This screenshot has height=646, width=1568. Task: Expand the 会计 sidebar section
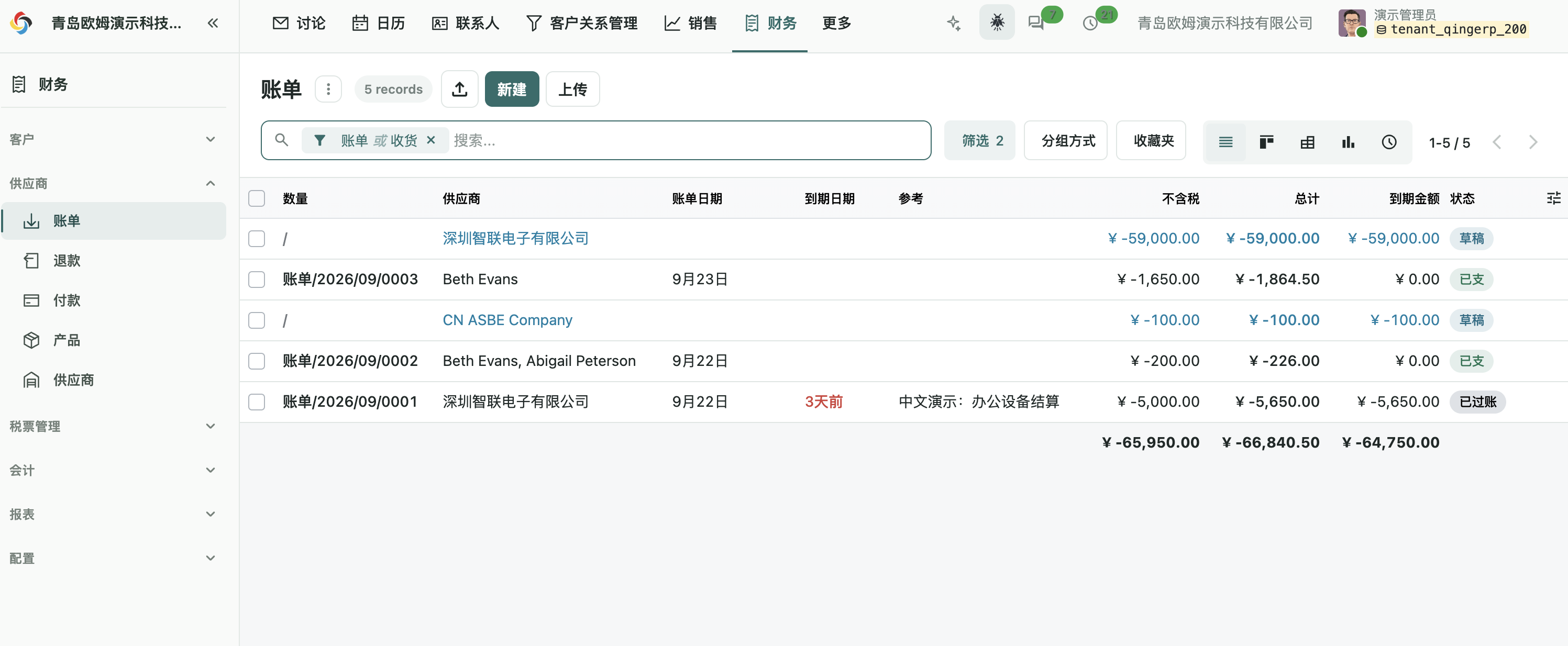(113, 470)
